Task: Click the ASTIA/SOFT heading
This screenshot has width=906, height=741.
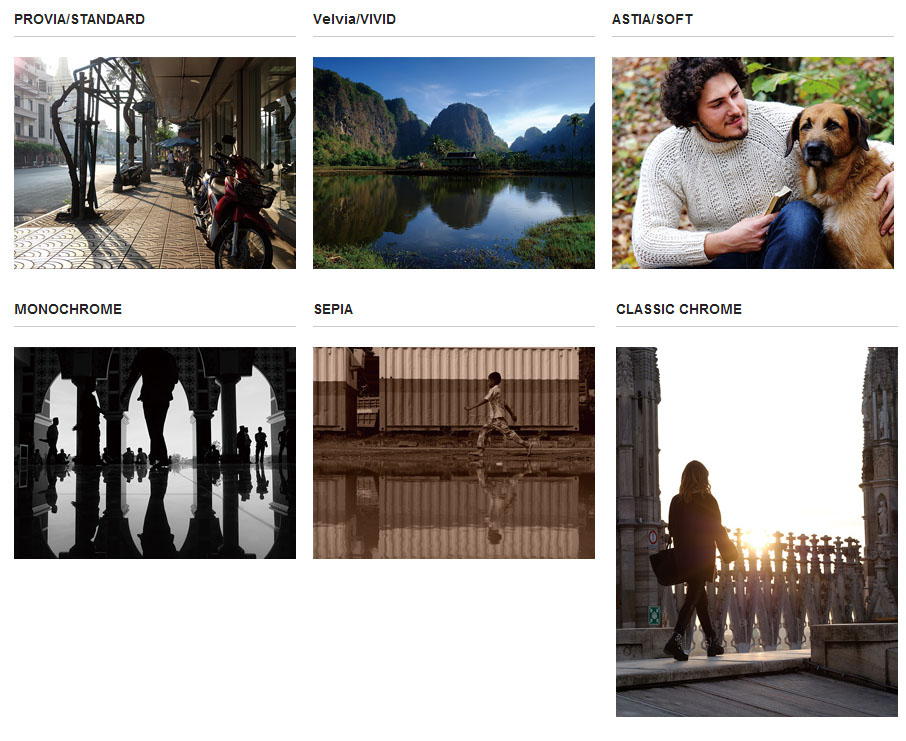Action: pyautogui.click(x=652, y=19)
